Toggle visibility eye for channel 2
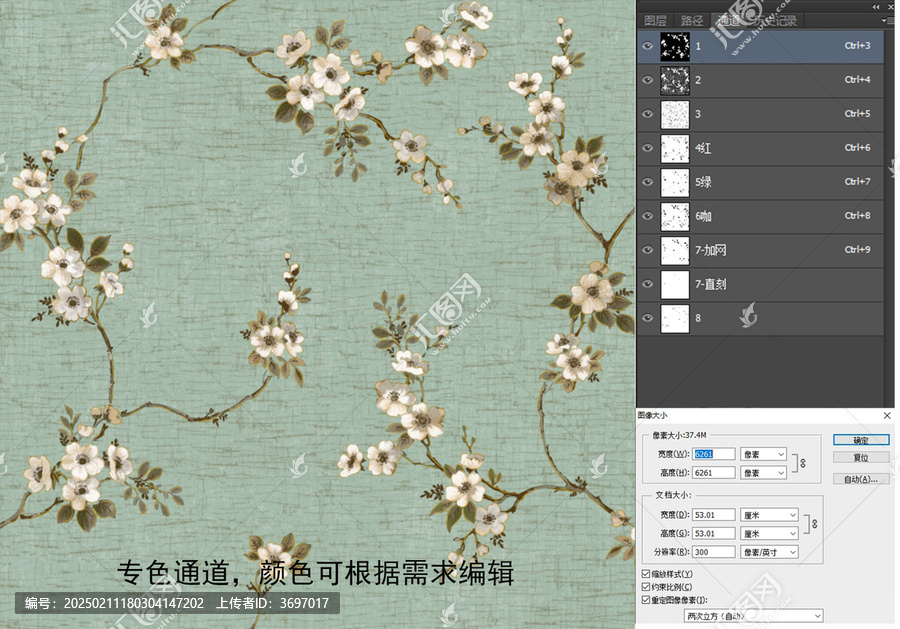The image size is (900, 629). pyautogui.click(x=647, y=80)
